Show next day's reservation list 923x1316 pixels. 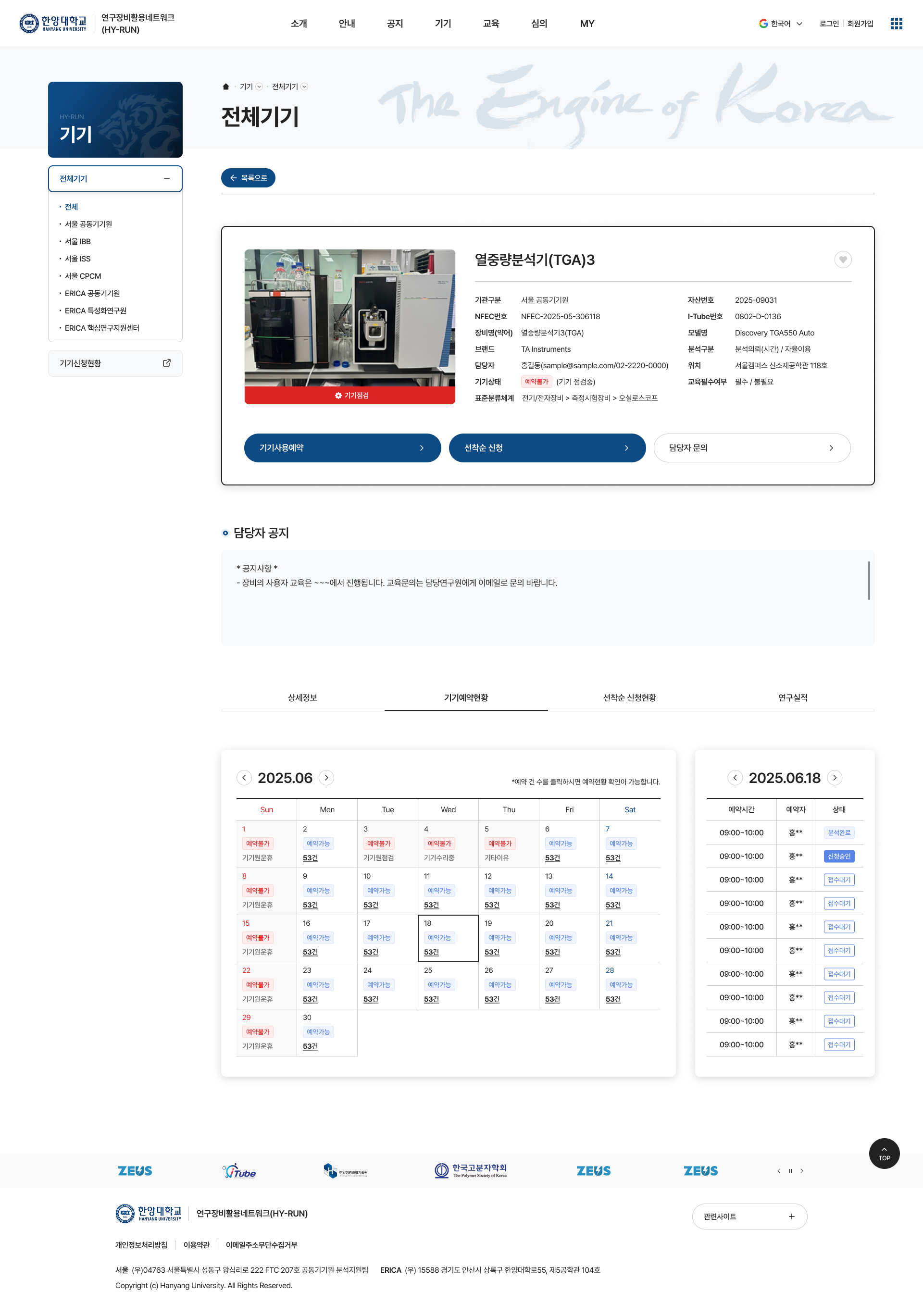tap(835, 778)
